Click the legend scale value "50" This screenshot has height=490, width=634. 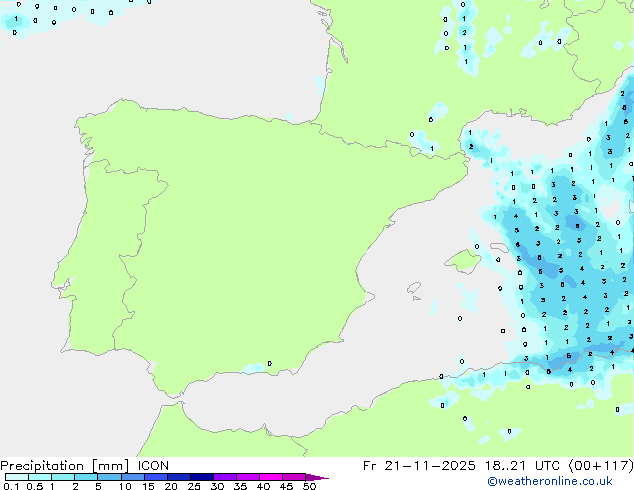(x=309, y=486)
